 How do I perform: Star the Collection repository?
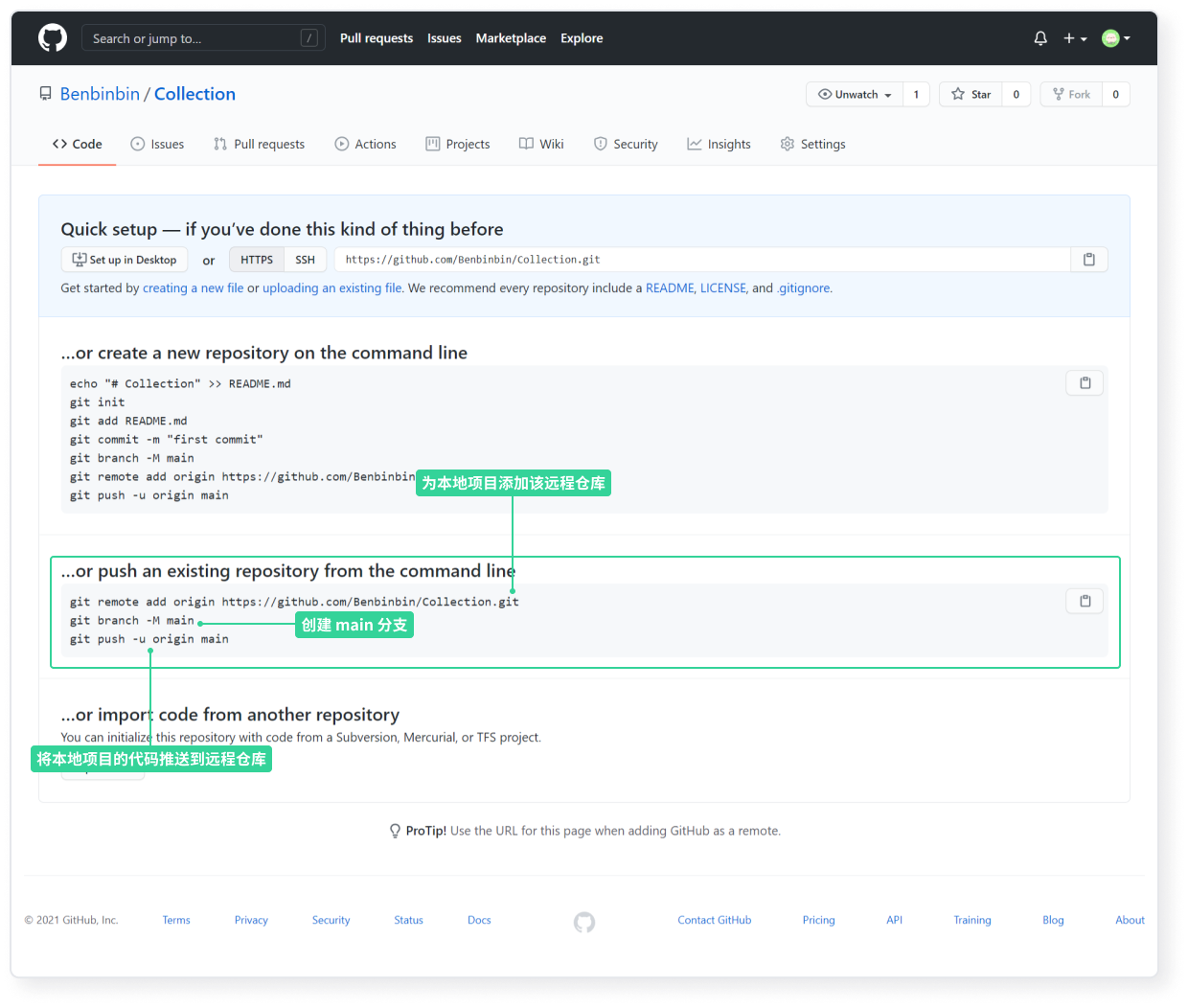tap(971, 94)
